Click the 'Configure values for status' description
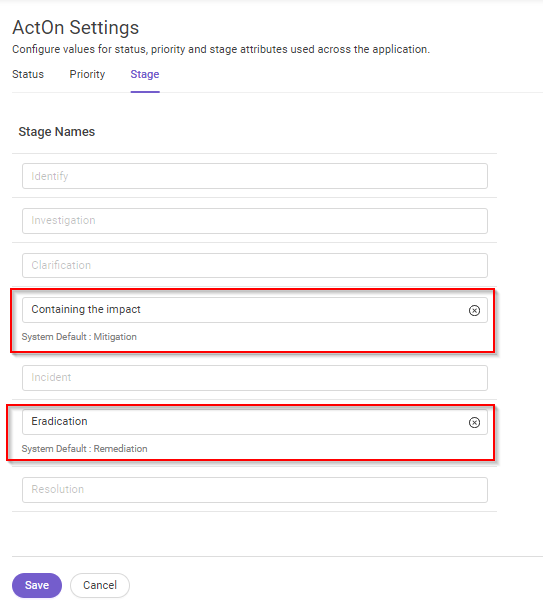 [x=221, y=49]
